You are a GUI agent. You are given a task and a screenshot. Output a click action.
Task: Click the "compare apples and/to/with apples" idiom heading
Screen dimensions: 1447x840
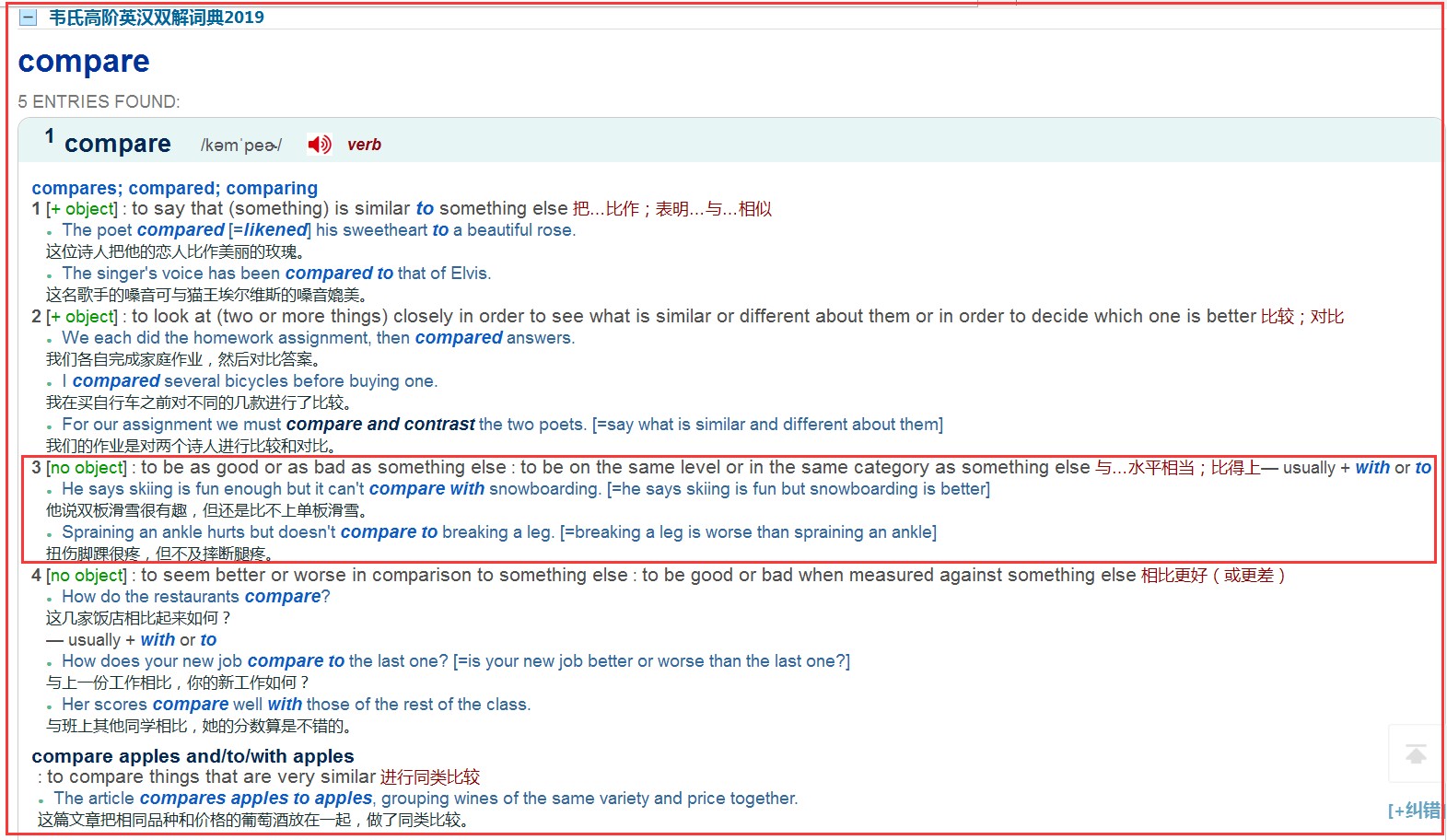[x=193, y=756]
